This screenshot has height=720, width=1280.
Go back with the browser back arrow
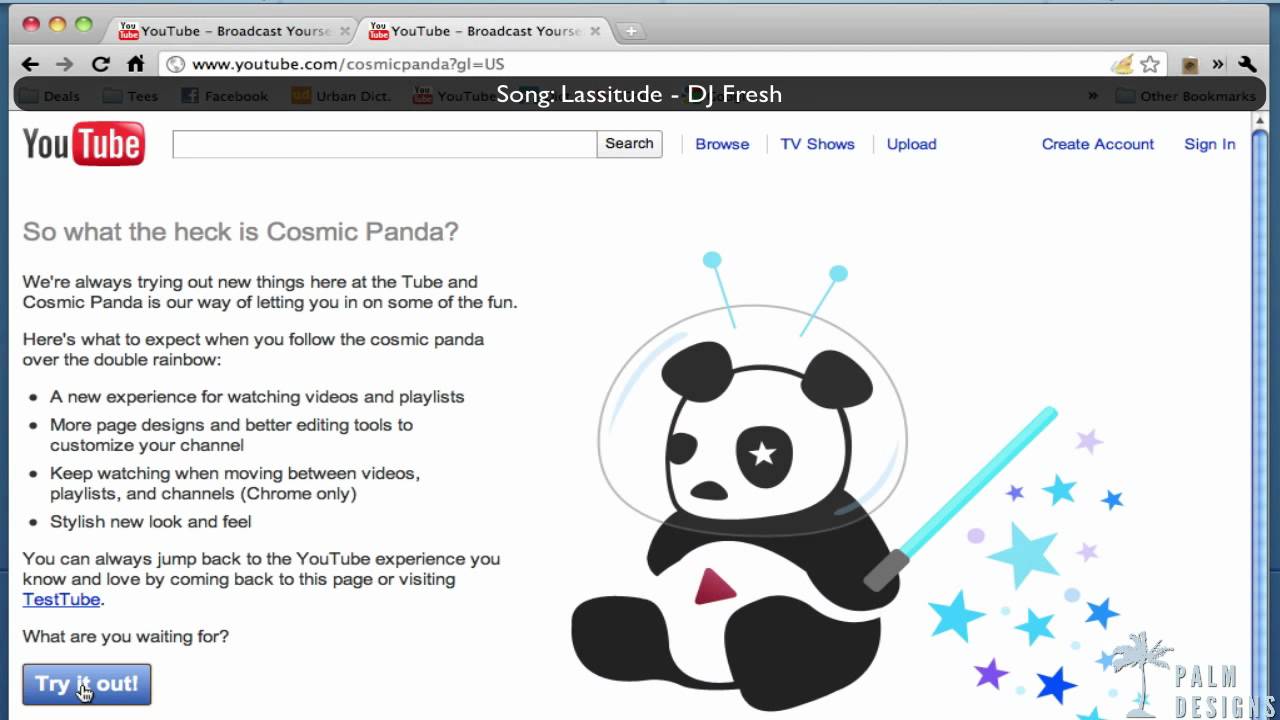[x=30, y=64]
